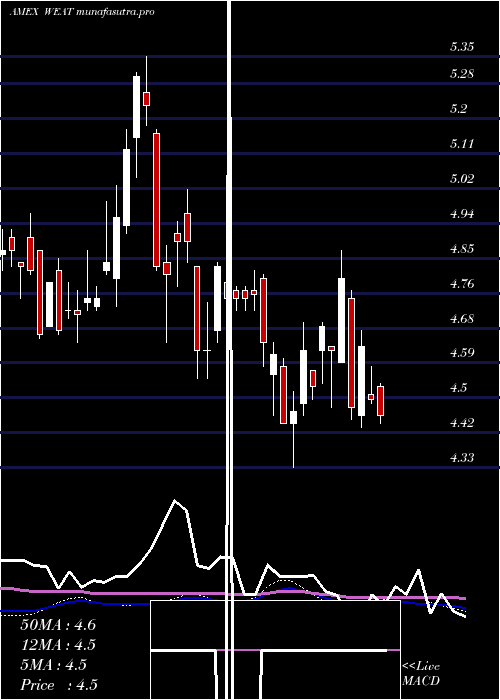Click the 4.33 price axis label
Screen dimensions: 500x700
[x=462, y=458]
